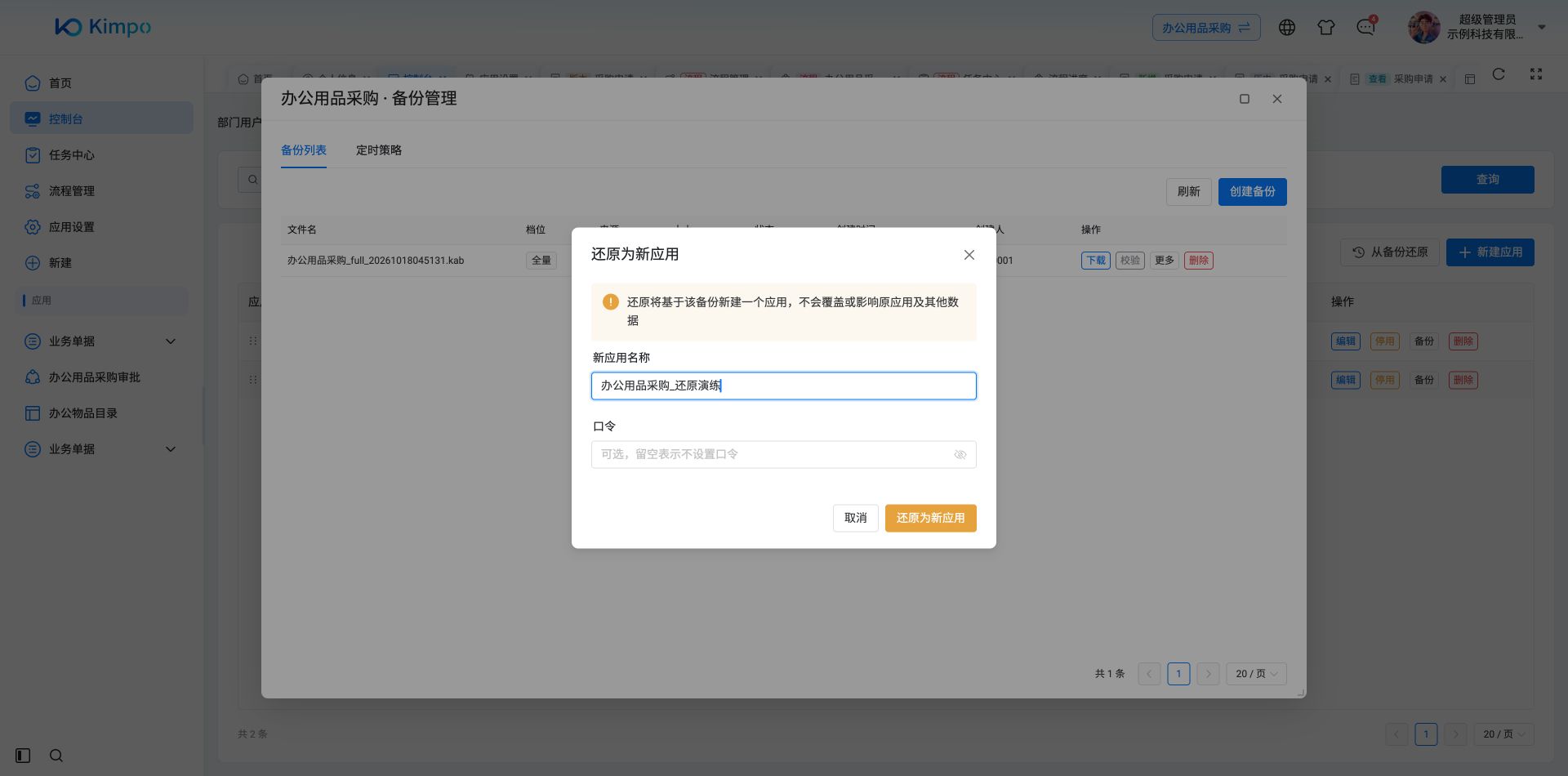
Task: Open 办公用品采购审批 sidebar item
Action: [x=101, y=377]
